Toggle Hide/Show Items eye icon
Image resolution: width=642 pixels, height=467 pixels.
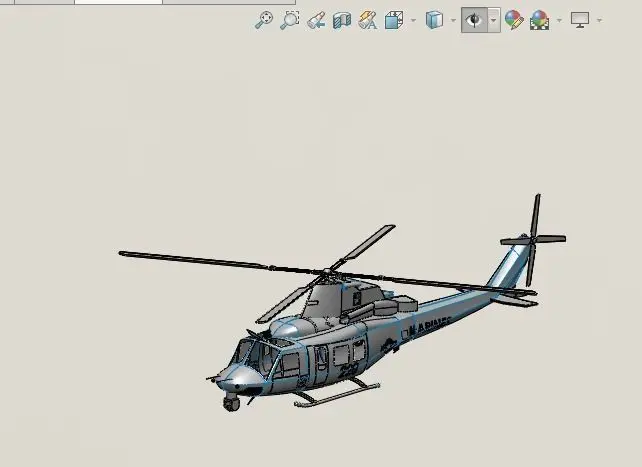(x=474, y=20)
